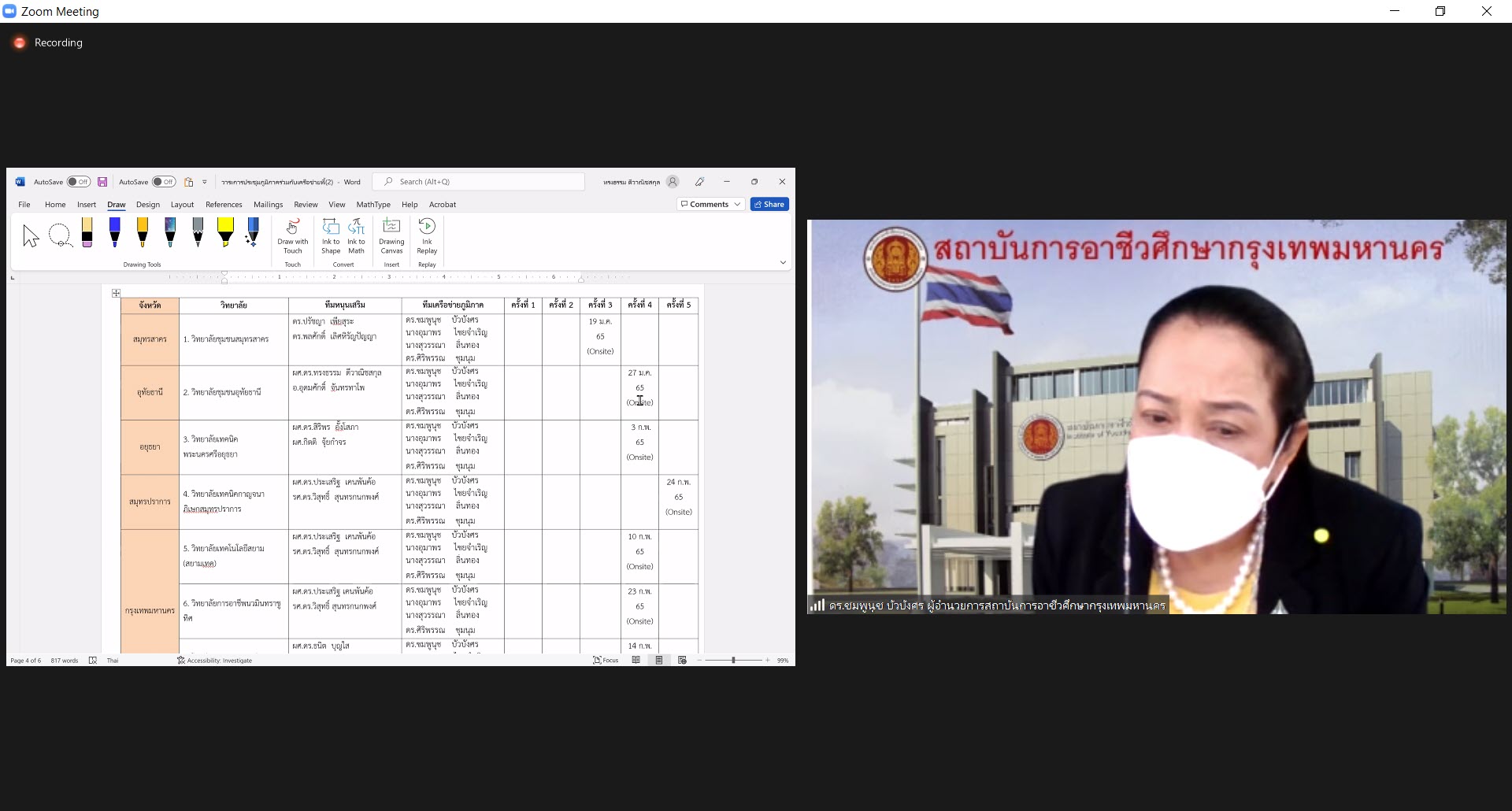Click the 817 words counter
The image size is (1512, 811).
point(65,661)
